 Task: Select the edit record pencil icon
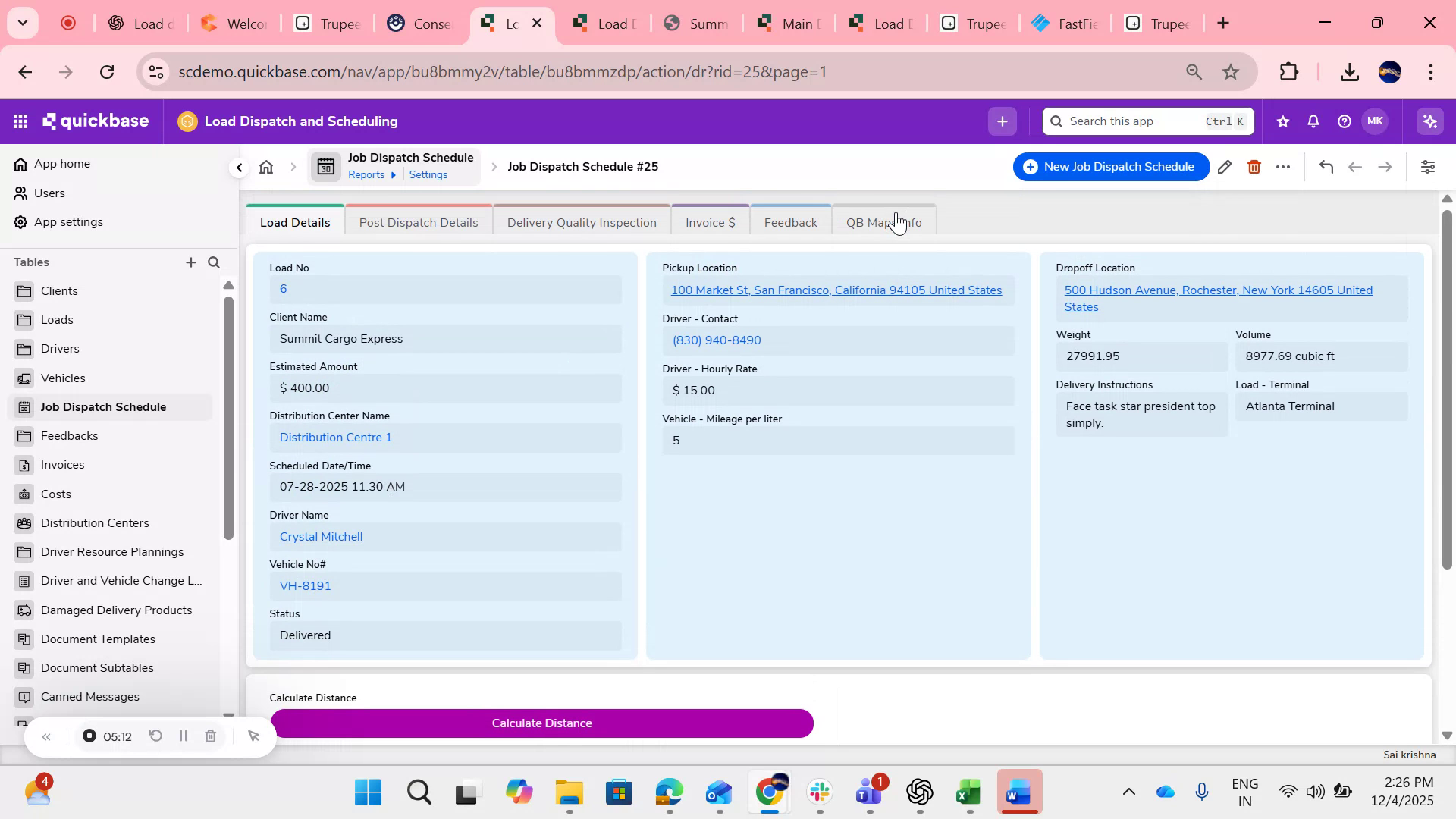pyautogui.click(x=1225, y=166)
